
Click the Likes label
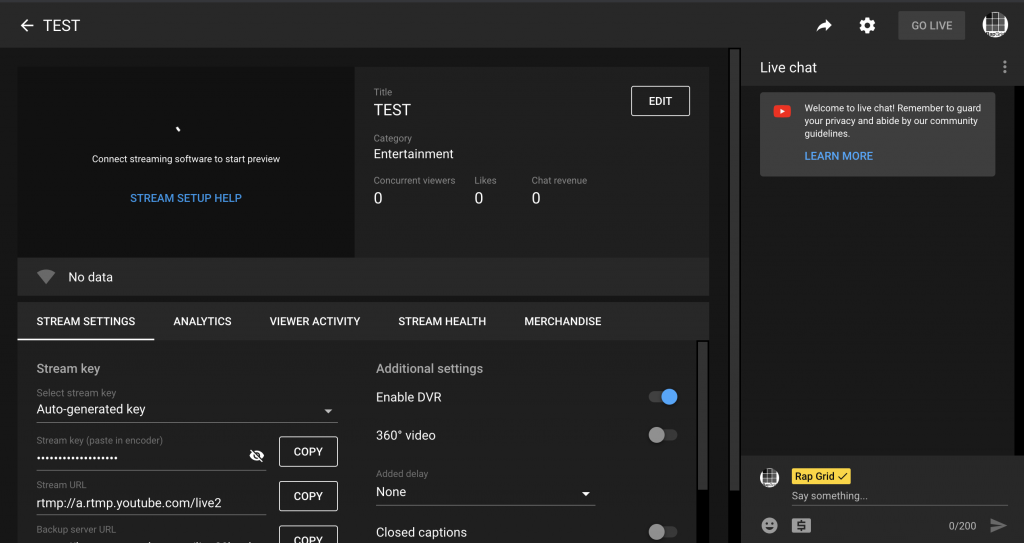click(x=485, y=180)
